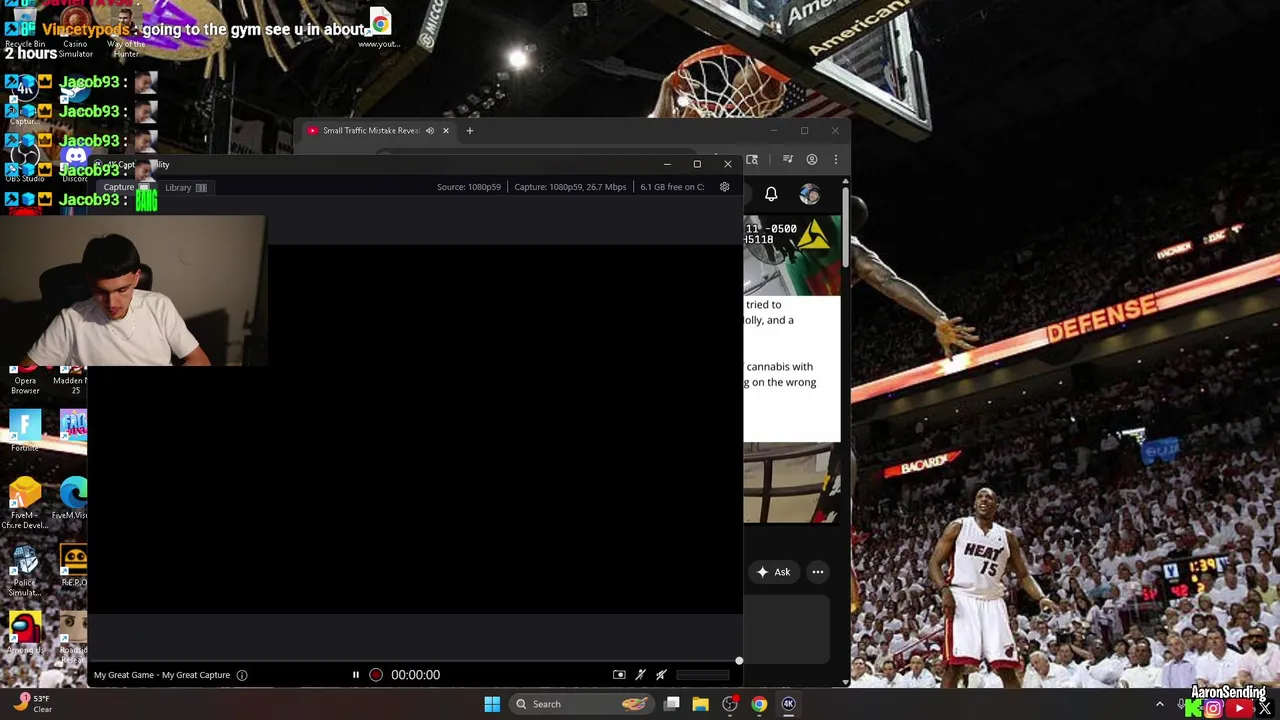Viewport: 1280px width, 720px height.
Task: Mute the Chrome tab via its speaker icon
Action: (430, 131)
